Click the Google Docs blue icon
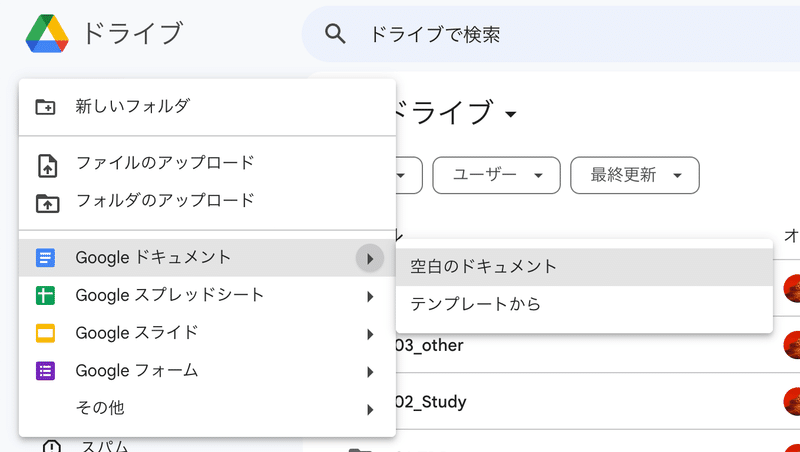 [45, 258]
